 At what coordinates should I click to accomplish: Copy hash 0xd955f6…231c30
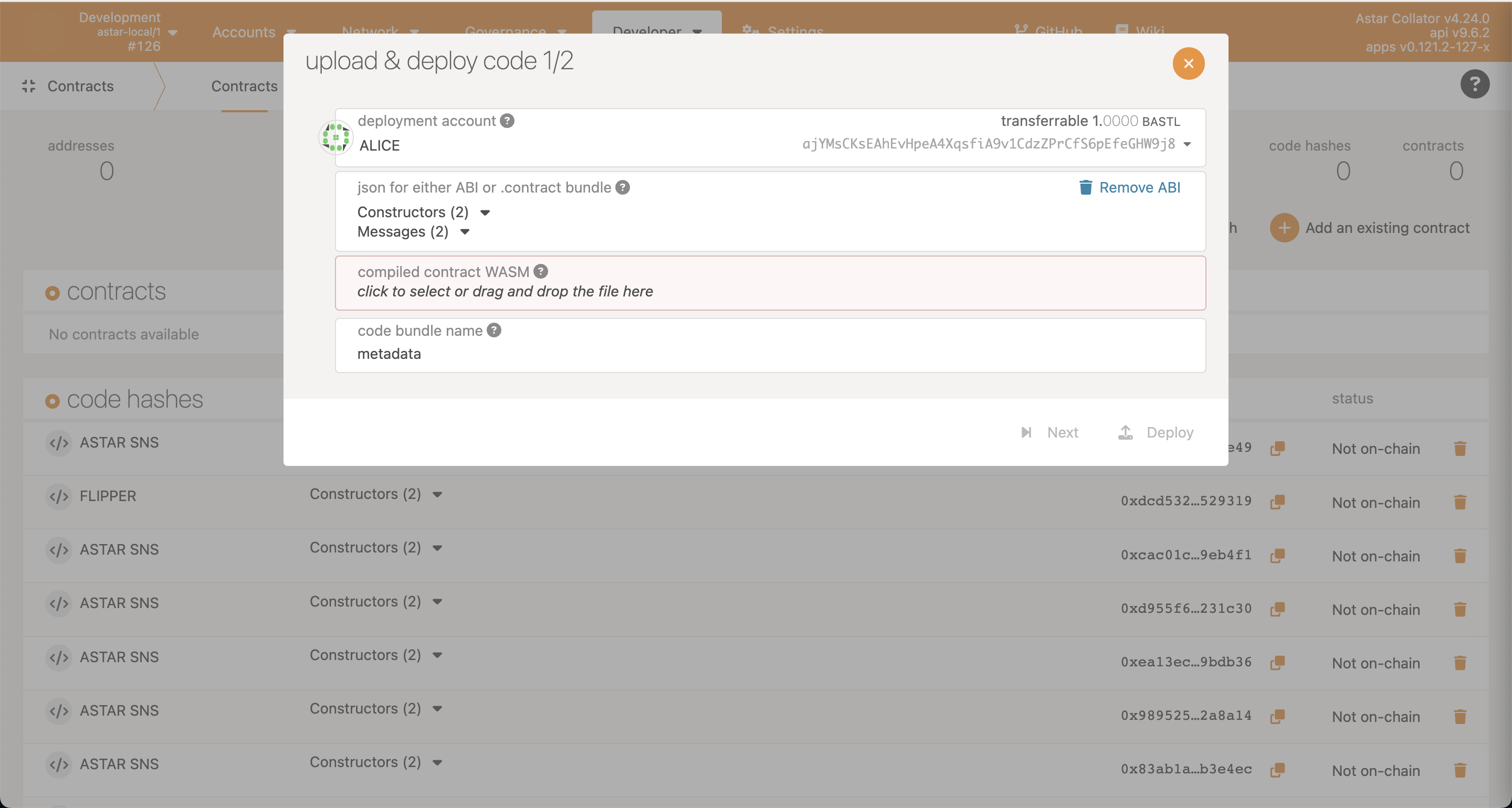(1277, 610)
